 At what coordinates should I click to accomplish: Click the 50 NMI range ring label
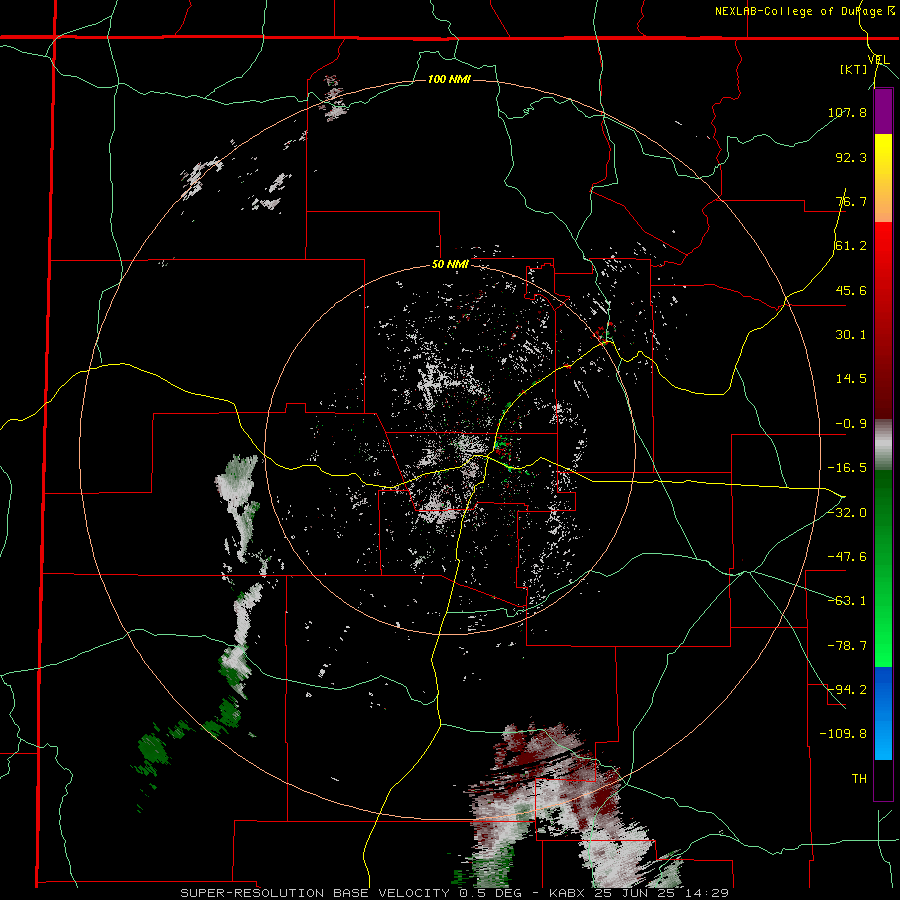(450, 265)
